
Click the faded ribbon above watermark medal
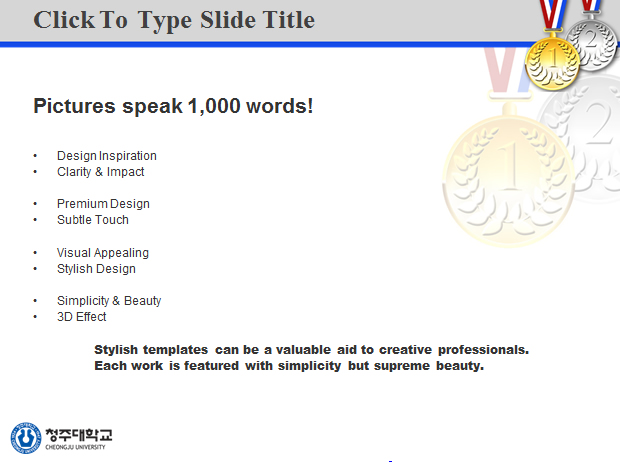[508, 71]
